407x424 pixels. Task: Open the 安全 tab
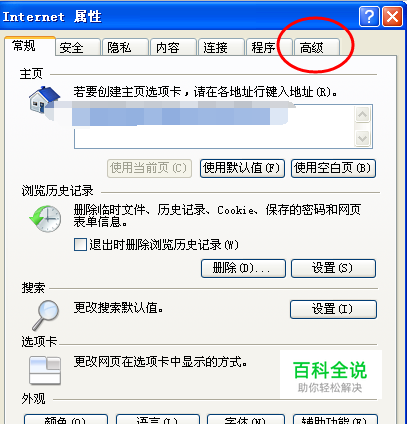click(77, 47)
